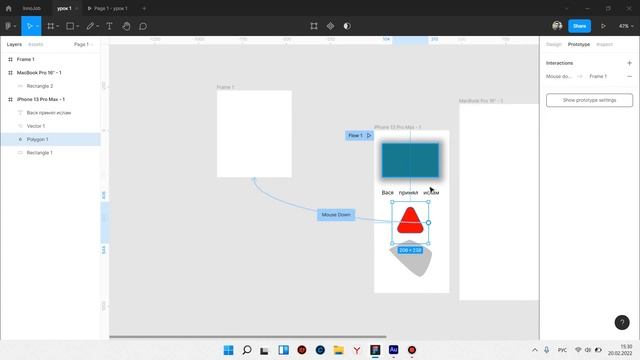Open File Explorer from taskbar
Screen dimensions: 640x360
pyautogui.click(x=338, y=350)
